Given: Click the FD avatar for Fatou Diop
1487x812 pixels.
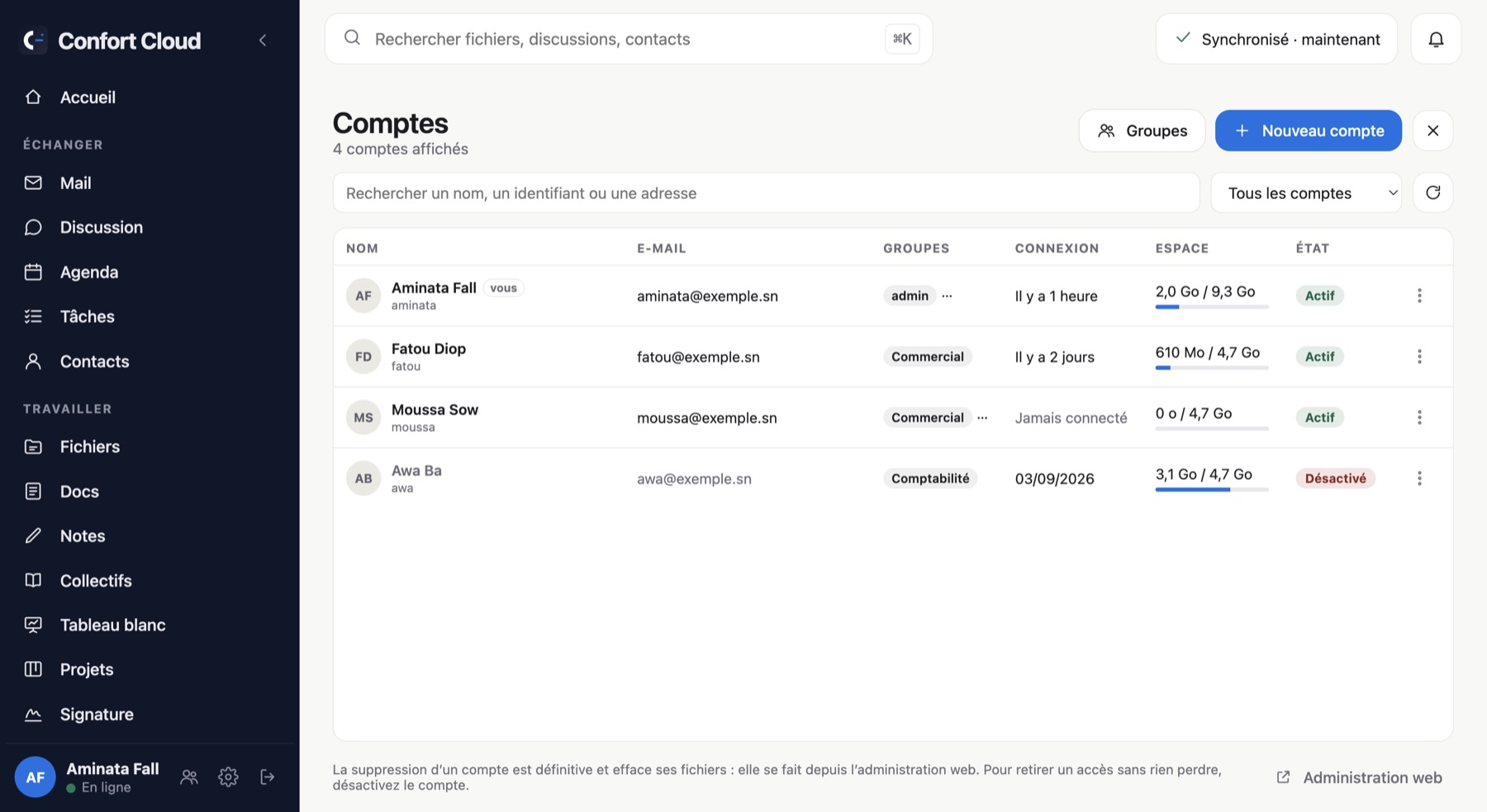Looking at the screenshot, I should click(x=363, y=357).
